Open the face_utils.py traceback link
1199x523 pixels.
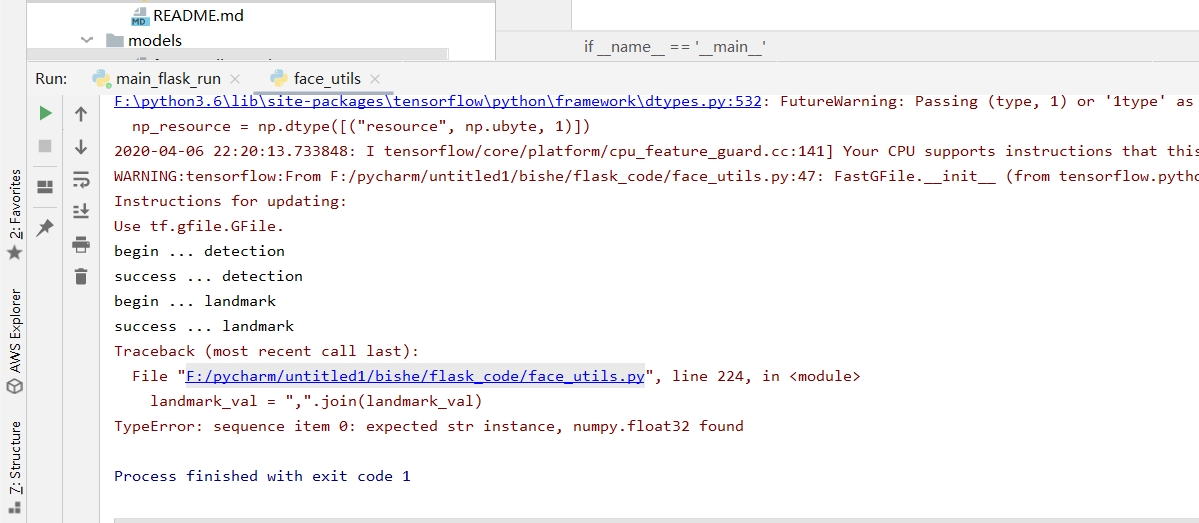click(x=415, y=376)
